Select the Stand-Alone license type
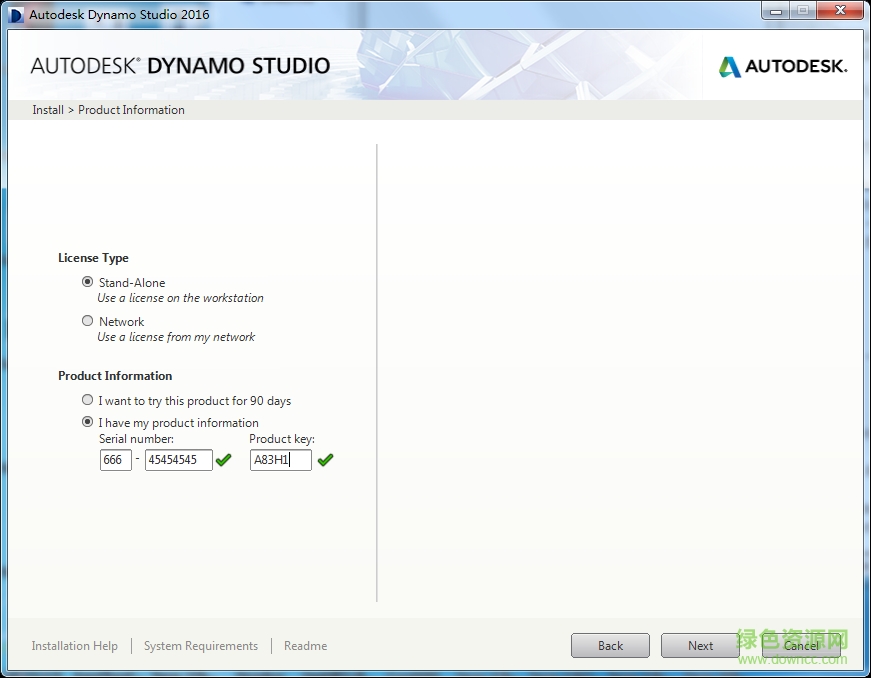Image resolution: width=871 pixels, height=678 pixels. [x=87, y=281]
